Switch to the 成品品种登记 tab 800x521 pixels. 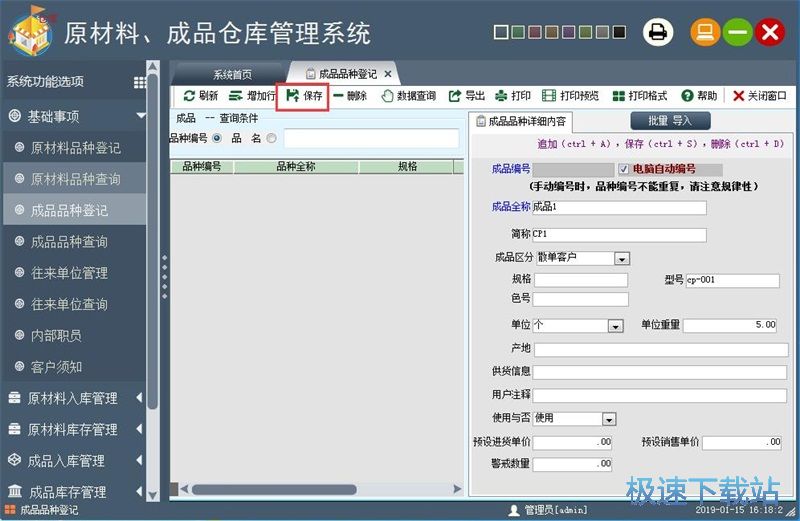click(342, 75)
